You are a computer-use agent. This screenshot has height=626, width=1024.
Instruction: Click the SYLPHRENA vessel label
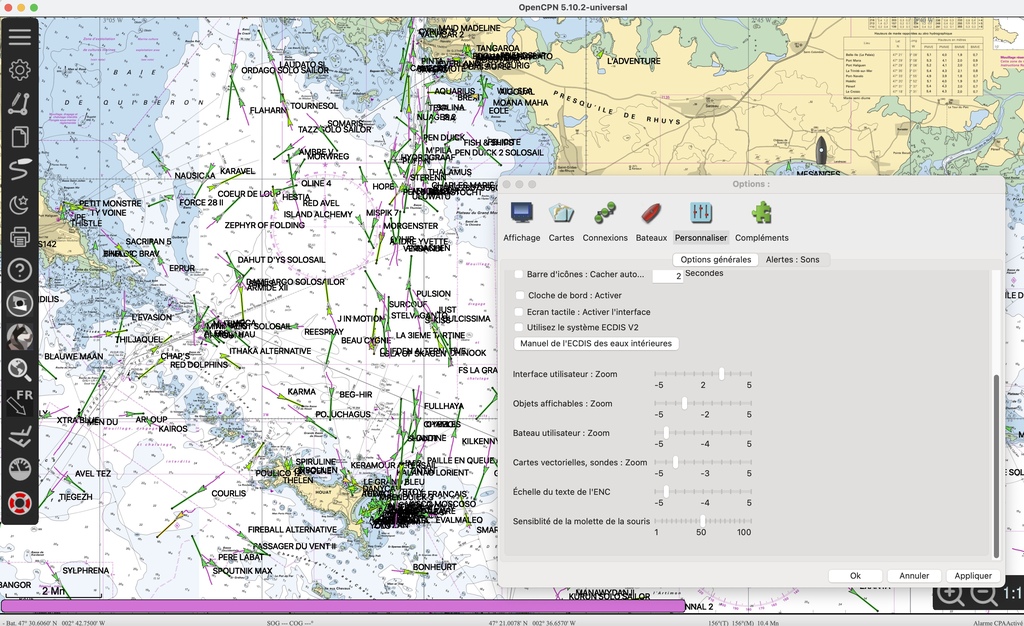86,571
